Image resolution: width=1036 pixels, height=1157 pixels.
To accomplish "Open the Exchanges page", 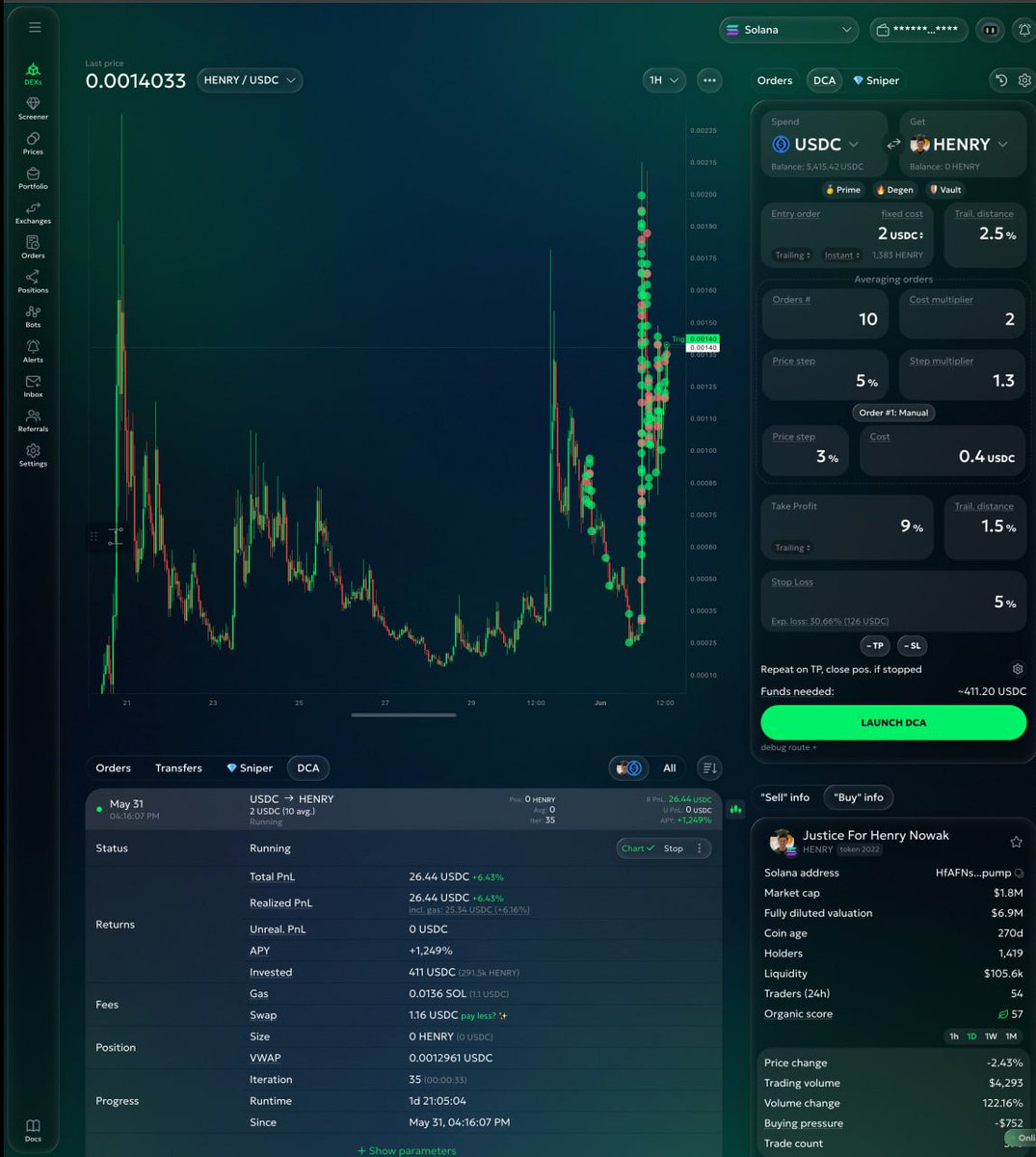I will 33,212.
